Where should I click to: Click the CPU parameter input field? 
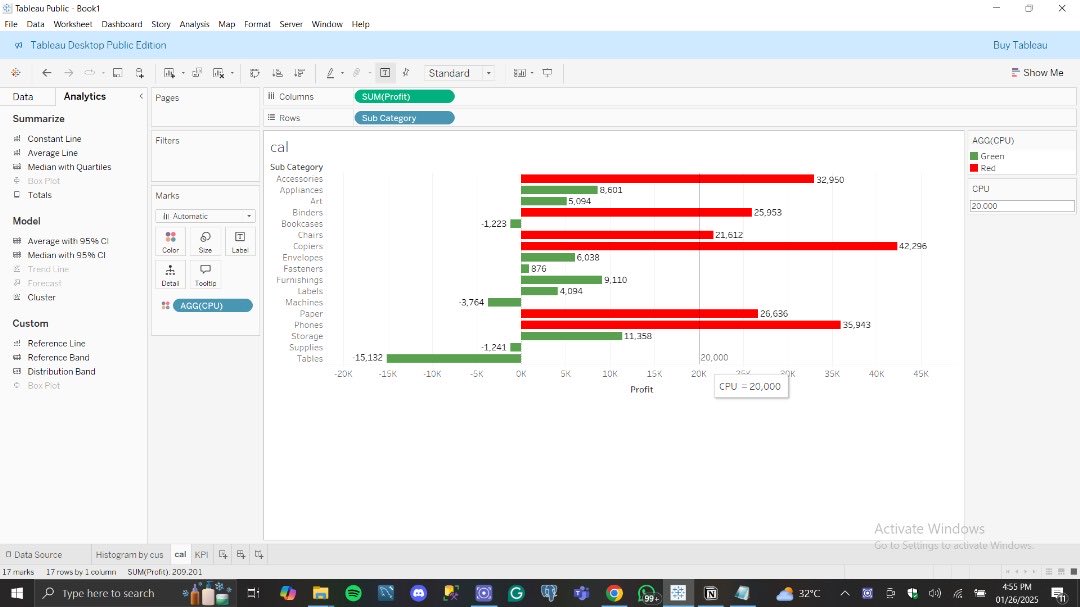tap(1021, 206)
